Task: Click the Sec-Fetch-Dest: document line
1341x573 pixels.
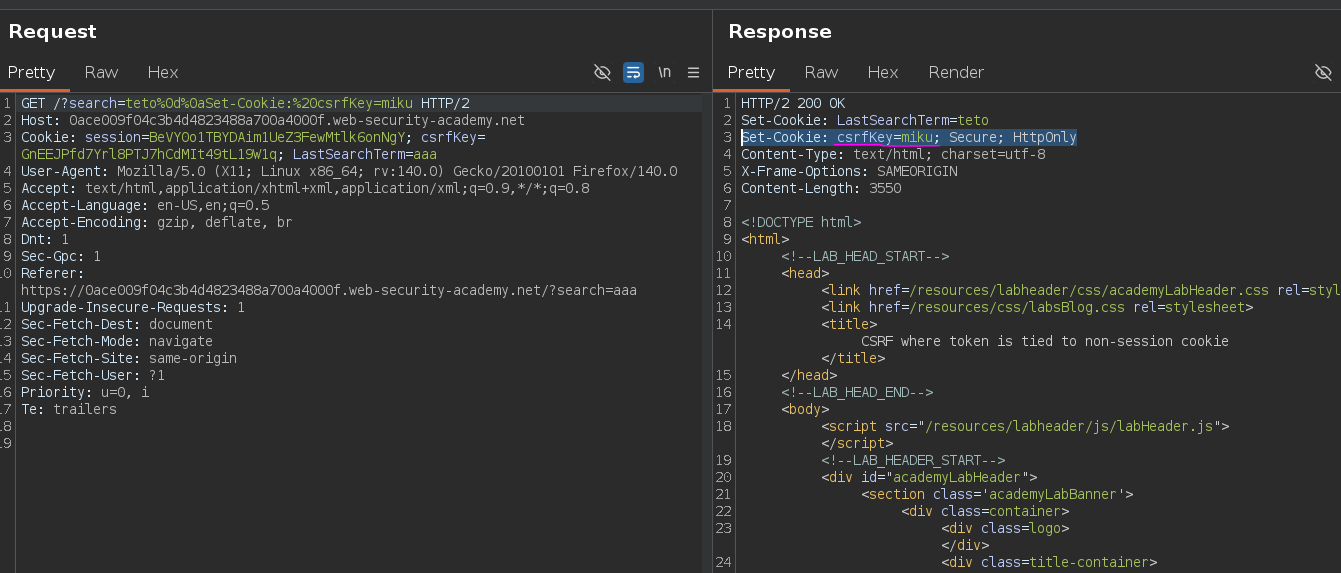Action: coord(117,324)
